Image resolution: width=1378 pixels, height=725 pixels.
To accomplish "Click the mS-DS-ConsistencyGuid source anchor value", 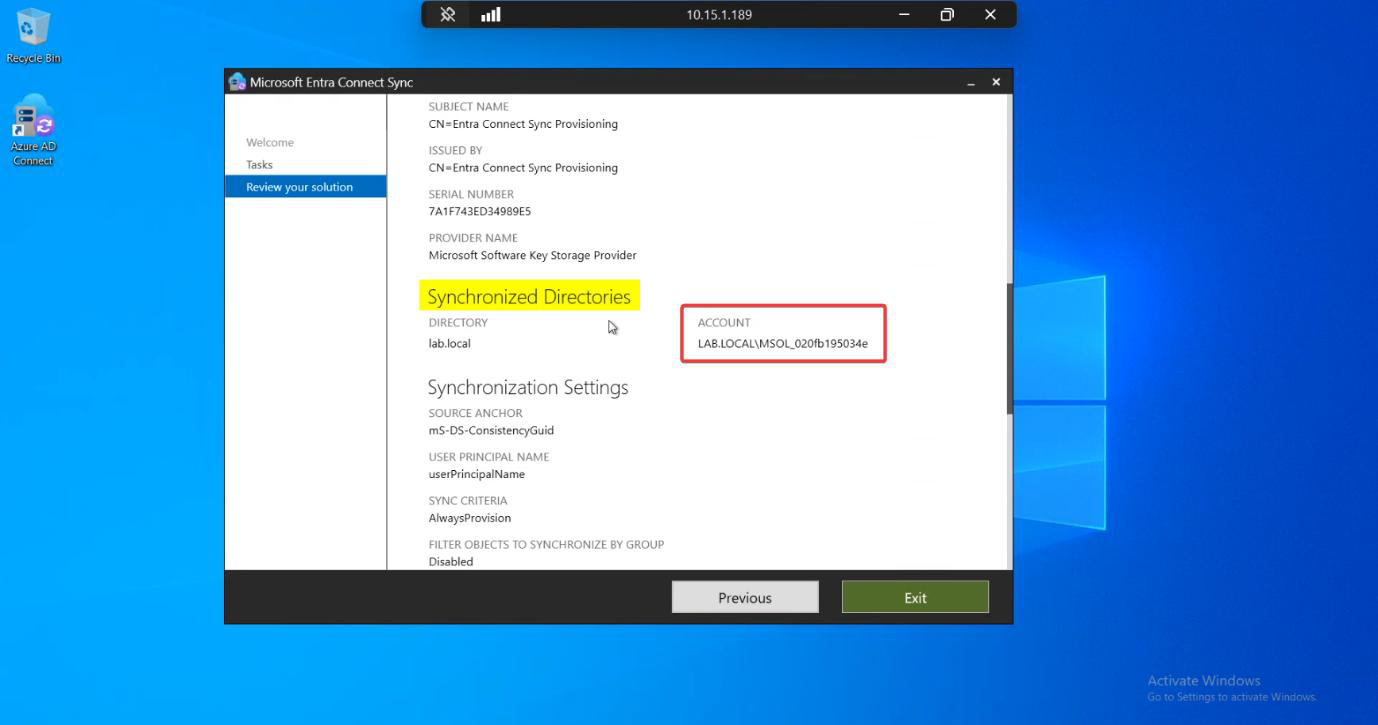I will [491, 431].
